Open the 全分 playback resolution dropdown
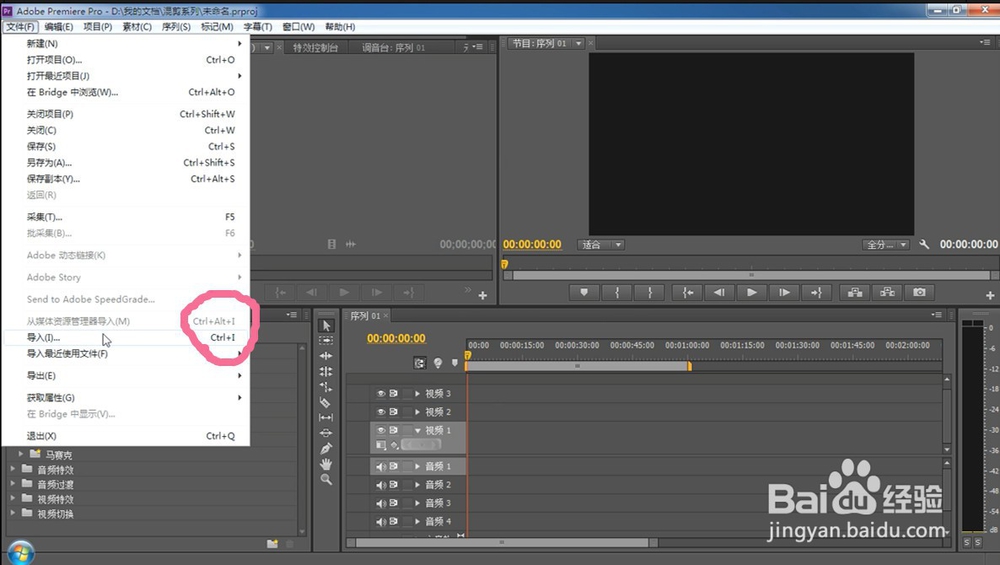 tap(885, 245)
